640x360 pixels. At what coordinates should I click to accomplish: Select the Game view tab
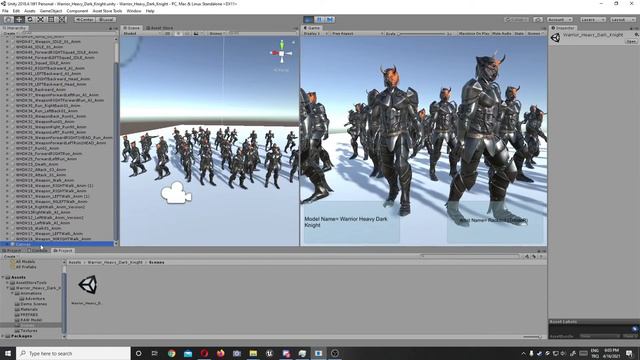pos(312,28)
